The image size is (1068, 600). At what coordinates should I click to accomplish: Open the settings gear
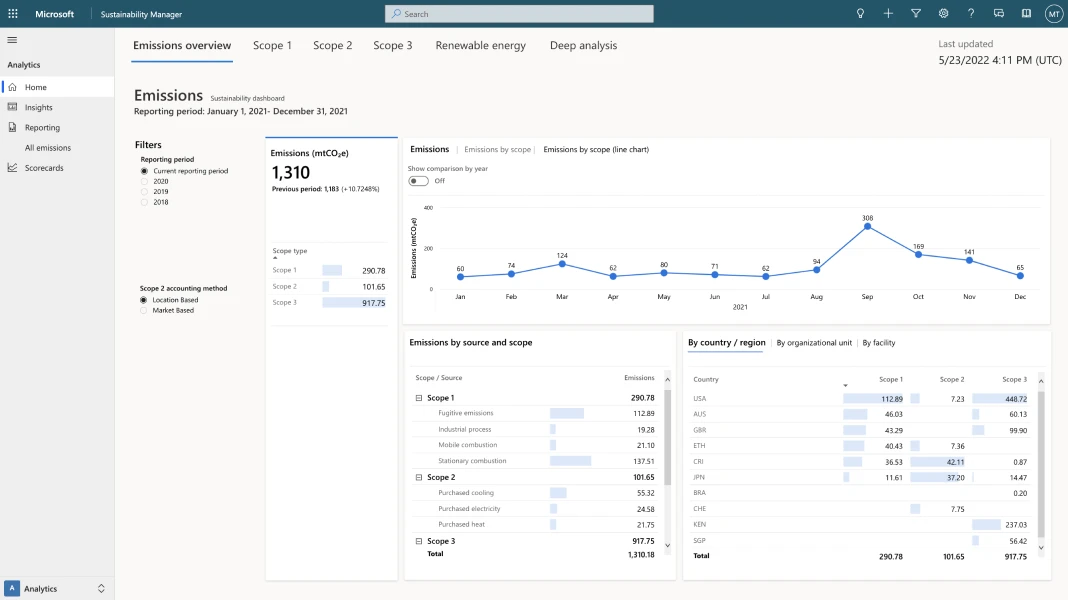pos(941,13)
